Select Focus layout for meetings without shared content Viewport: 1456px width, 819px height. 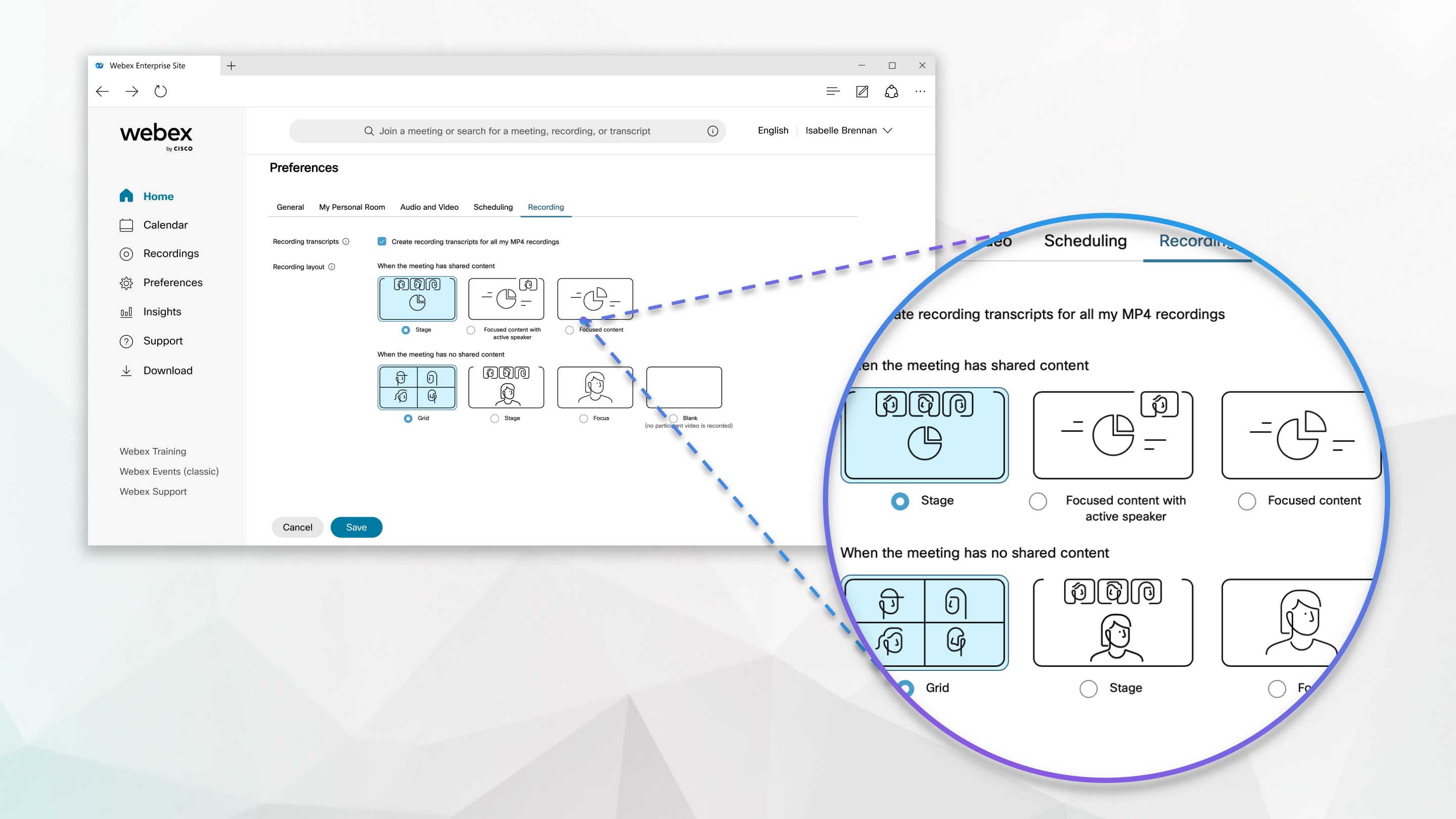pos(584,418)
